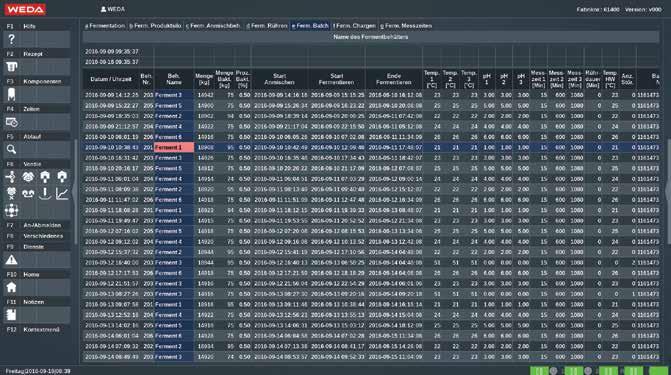Click the date cell 2016-09-12 07:16:02
Image resolution: width=671 pixels, height=375 pixels.
(x=111, y=231)
